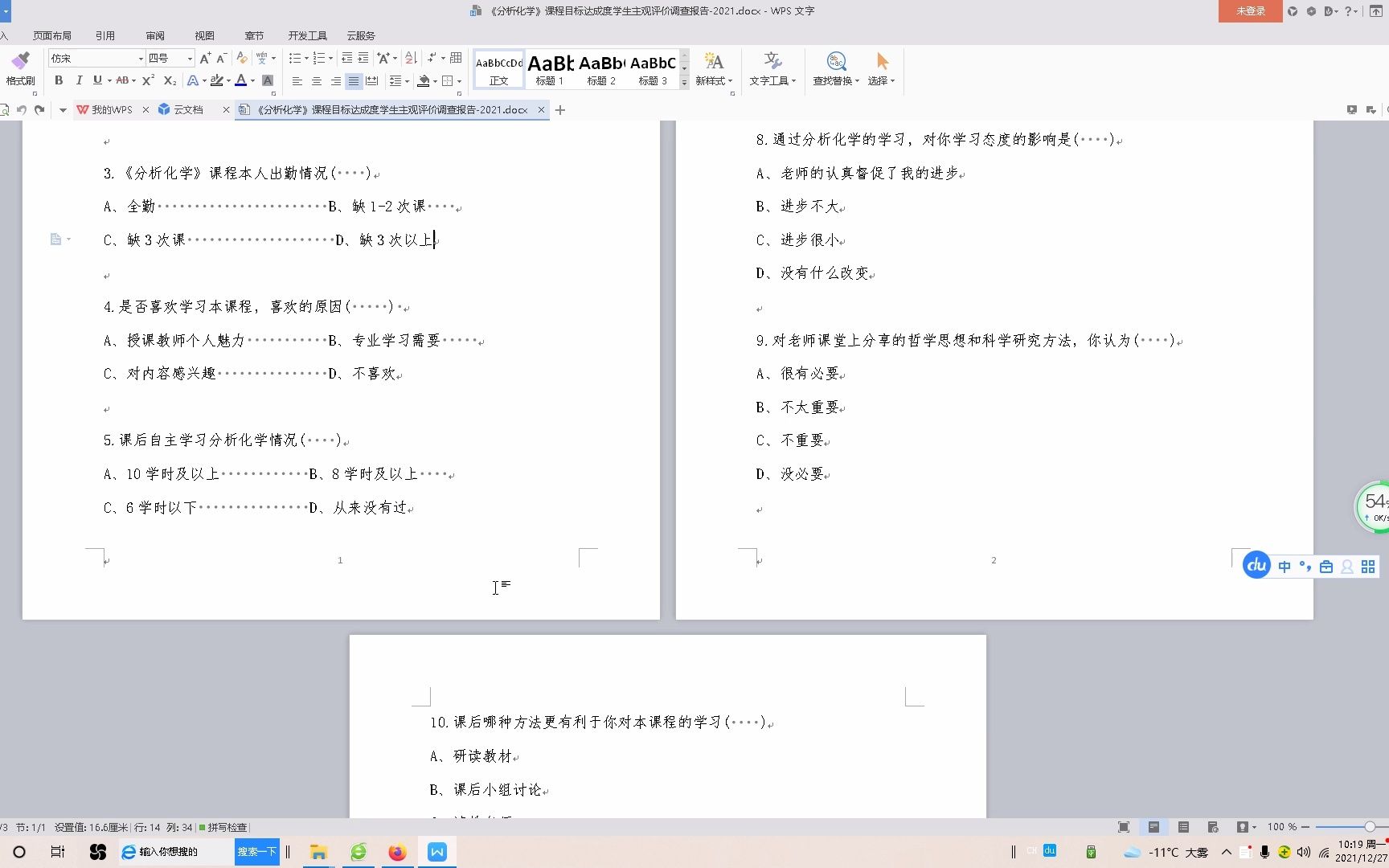Apply the 标题 1 style
Image resolution: width=1389 pixels, height=868 pixels.
pos(549,70)
